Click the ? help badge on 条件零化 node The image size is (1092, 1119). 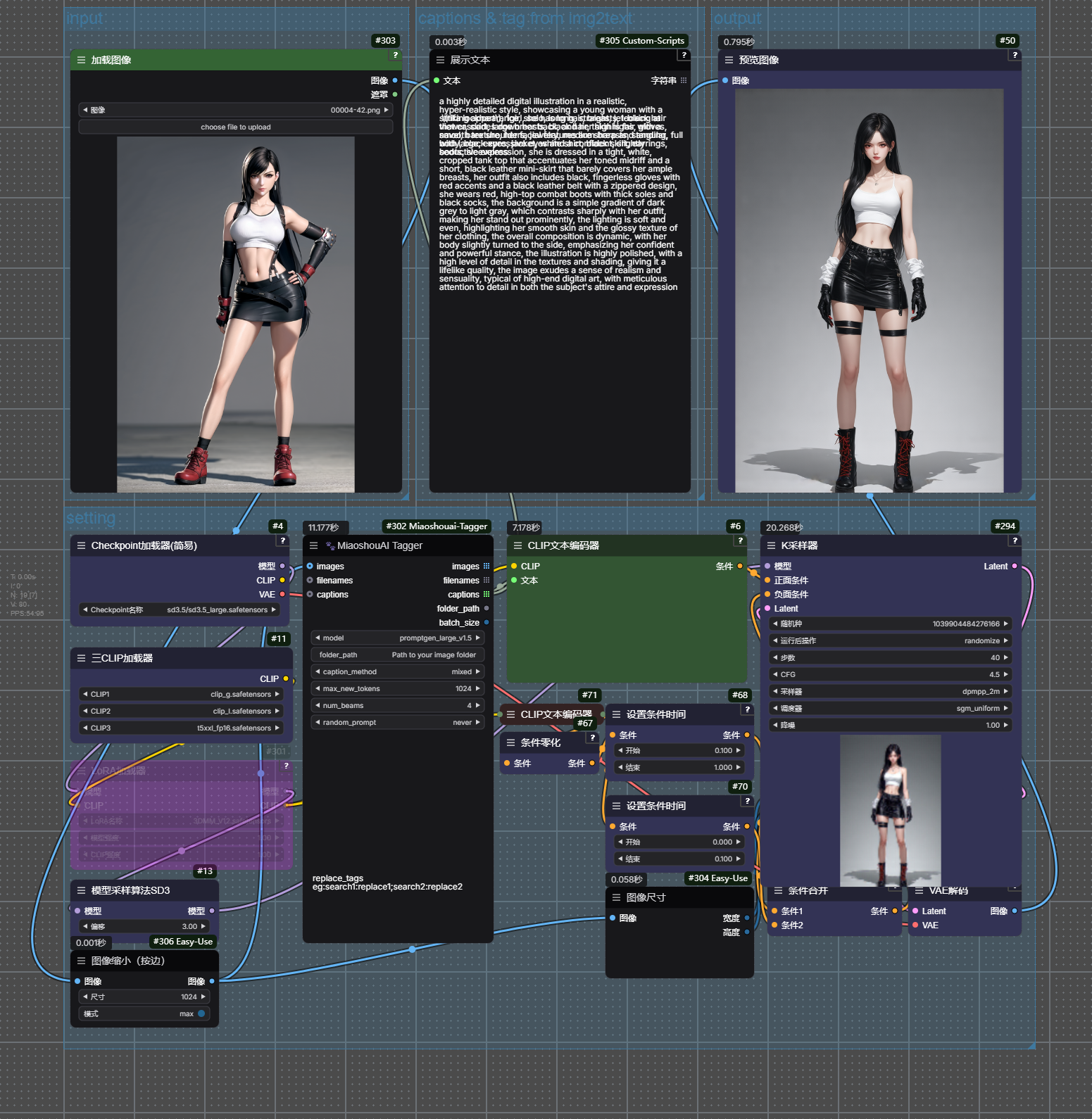[592, 738]
